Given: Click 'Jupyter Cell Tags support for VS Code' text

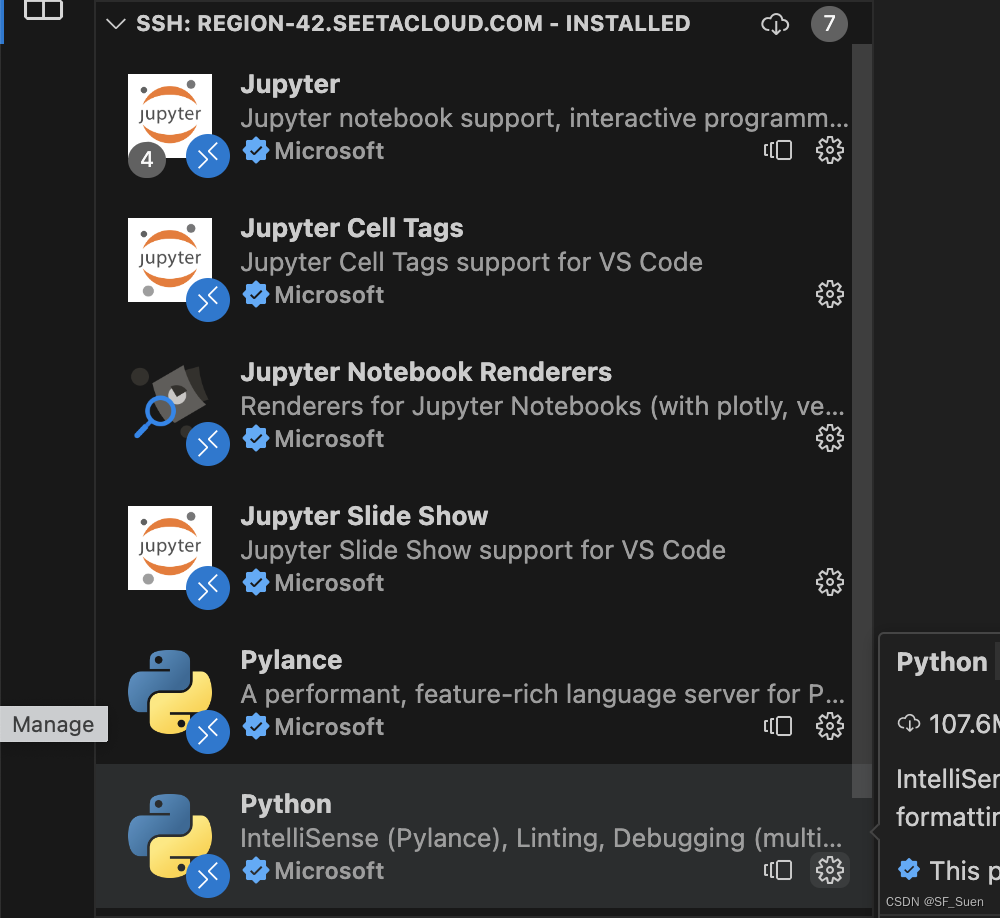Looking at the screenshot, I should (x=471, y=262).
